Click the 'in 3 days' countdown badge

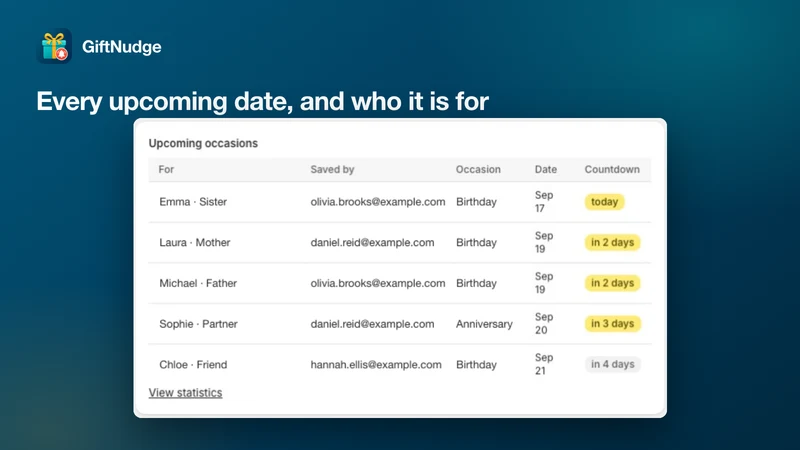click(612, 323)
